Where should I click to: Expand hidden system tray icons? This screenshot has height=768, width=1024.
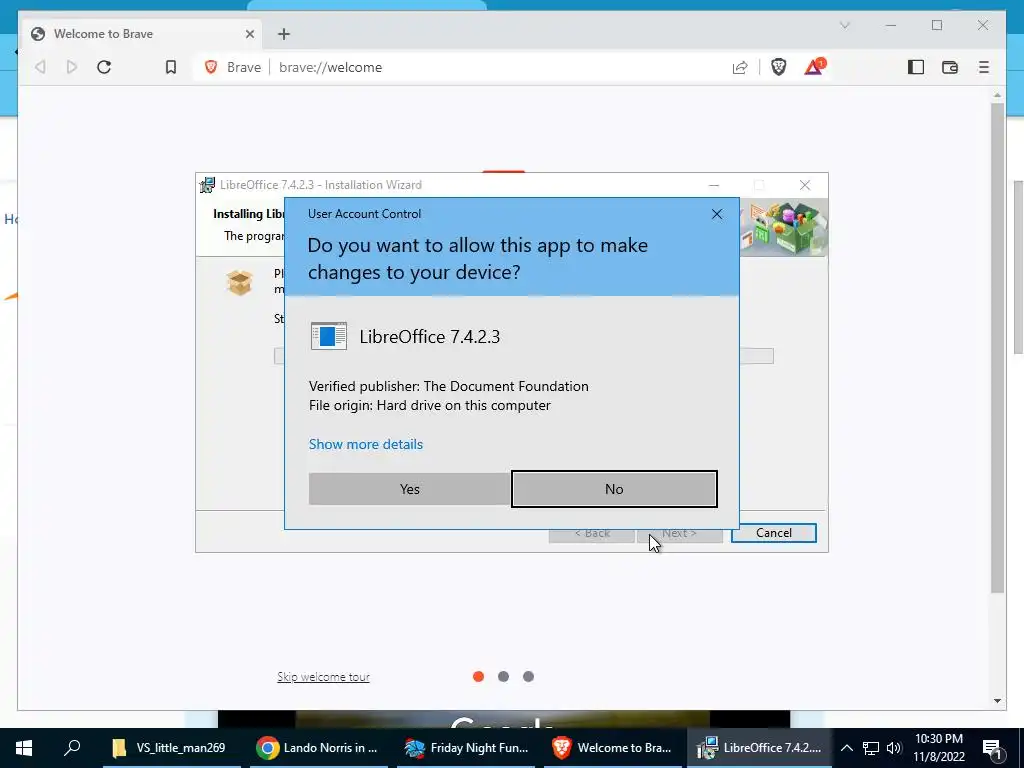tap(846, 748)
